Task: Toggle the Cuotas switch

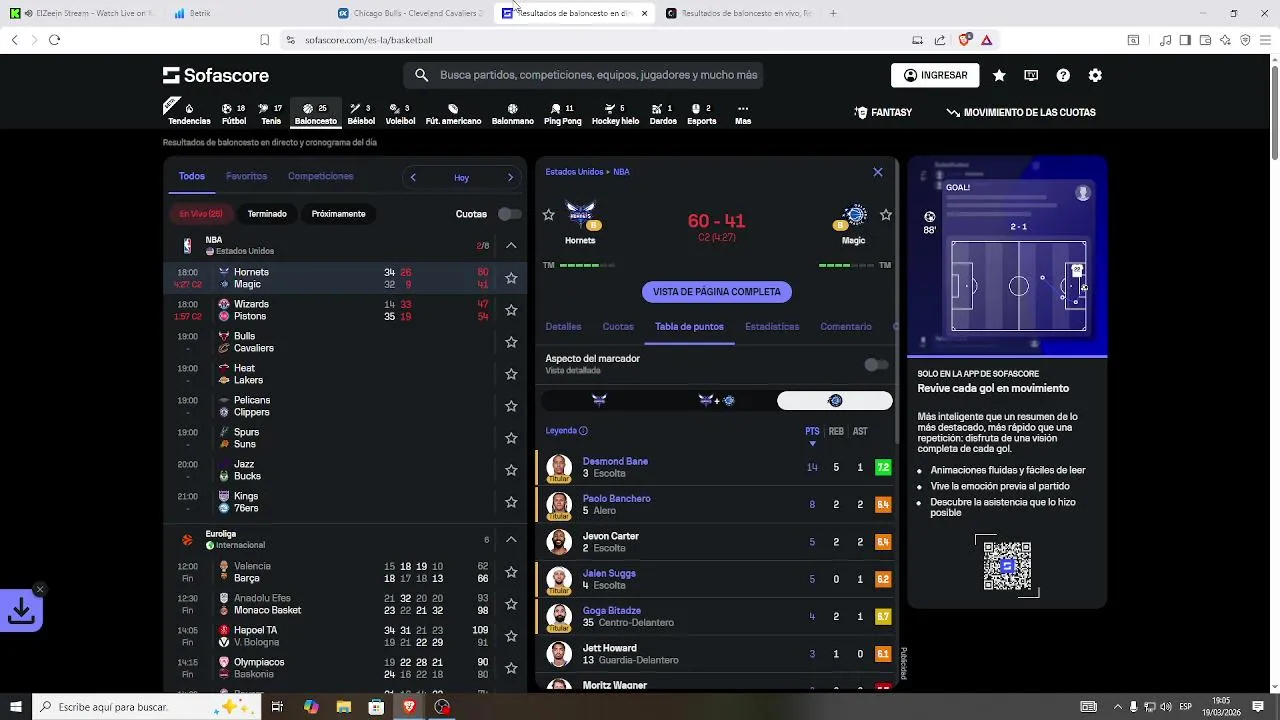Action: pyautogui.click(x=510, y=214)
